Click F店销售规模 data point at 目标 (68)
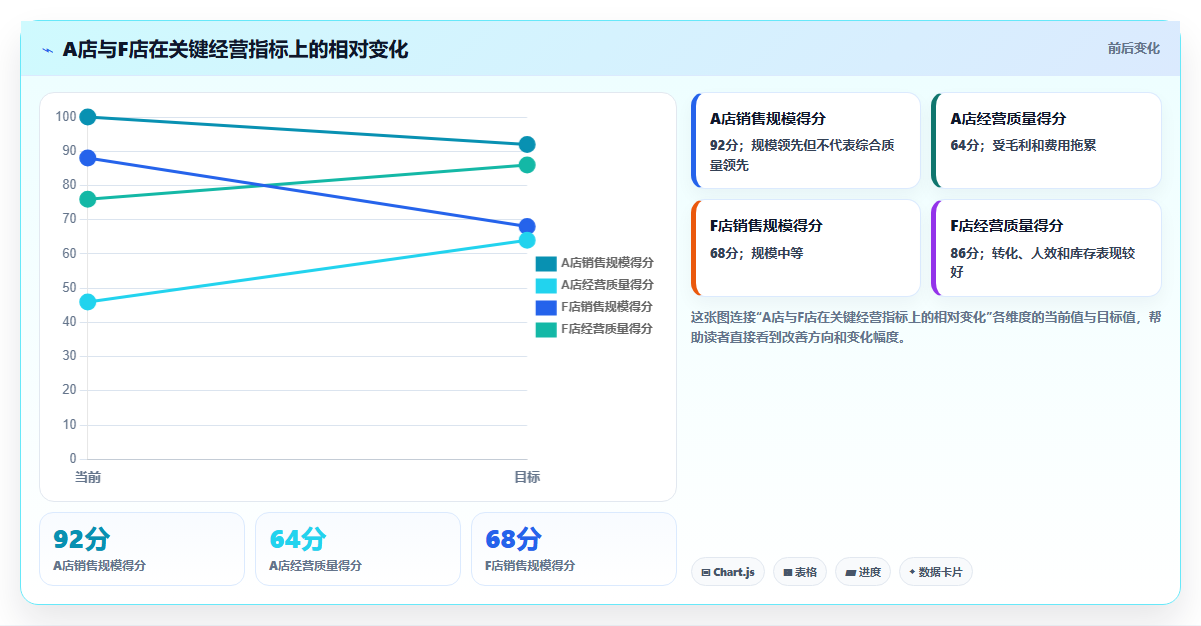The height and width of the screenshot is (626, 1201). tap(527, 227)
